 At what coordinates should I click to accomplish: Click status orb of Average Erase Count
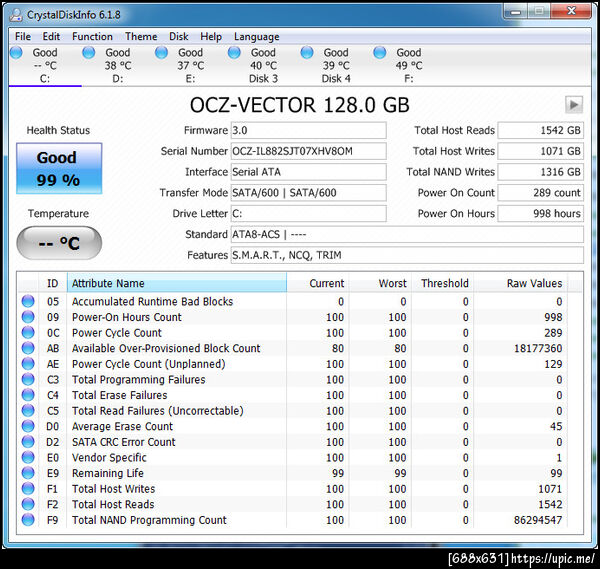click(x=28, y=426)
